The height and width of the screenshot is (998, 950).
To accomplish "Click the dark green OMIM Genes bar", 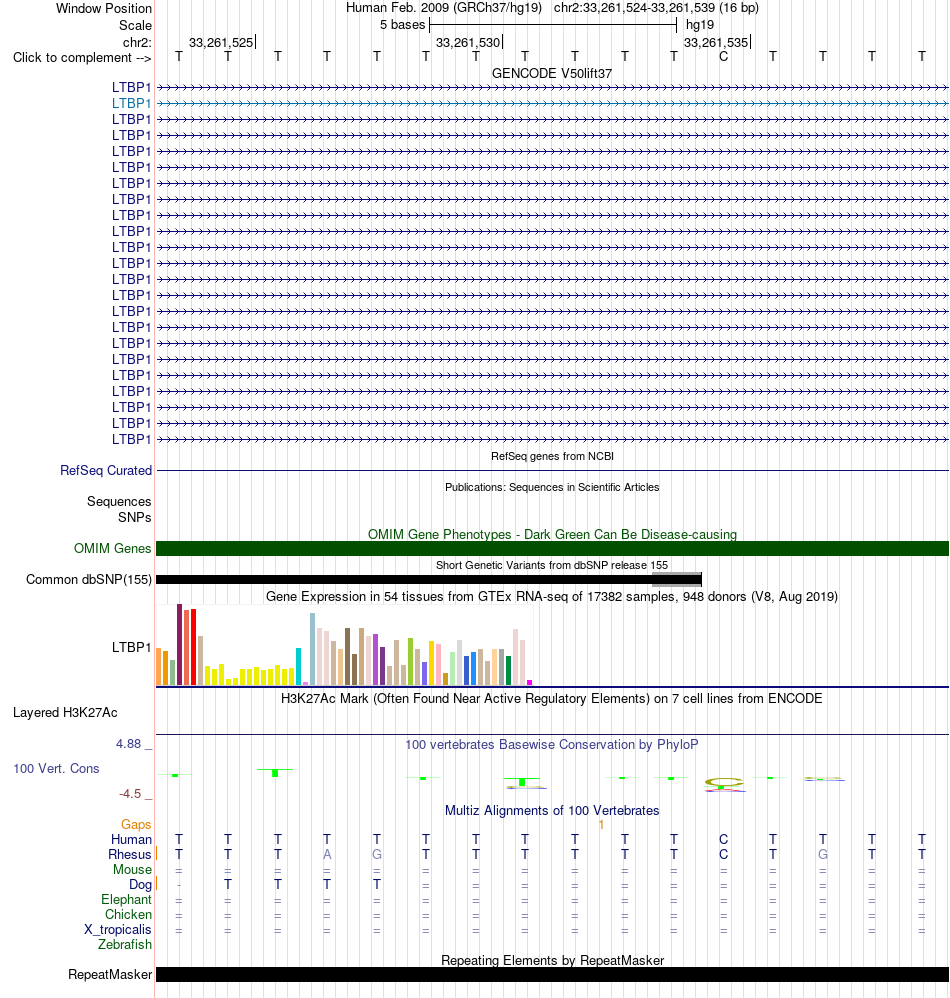I will (x=552, y=548).
